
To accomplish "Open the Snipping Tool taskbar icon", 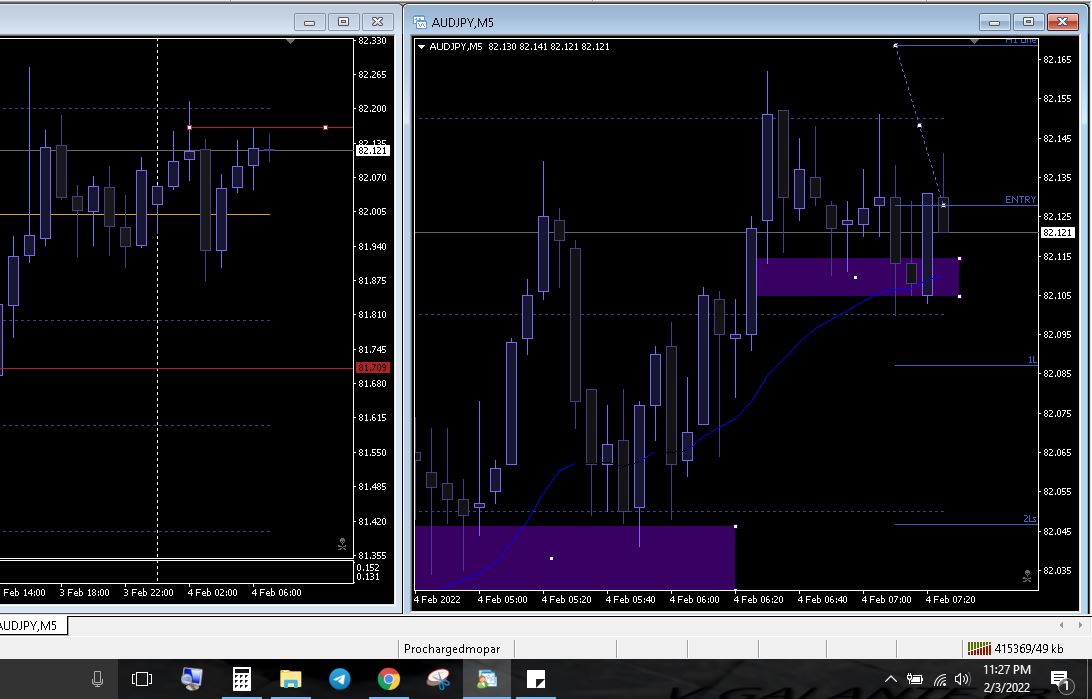I will (x=438, y=680).
